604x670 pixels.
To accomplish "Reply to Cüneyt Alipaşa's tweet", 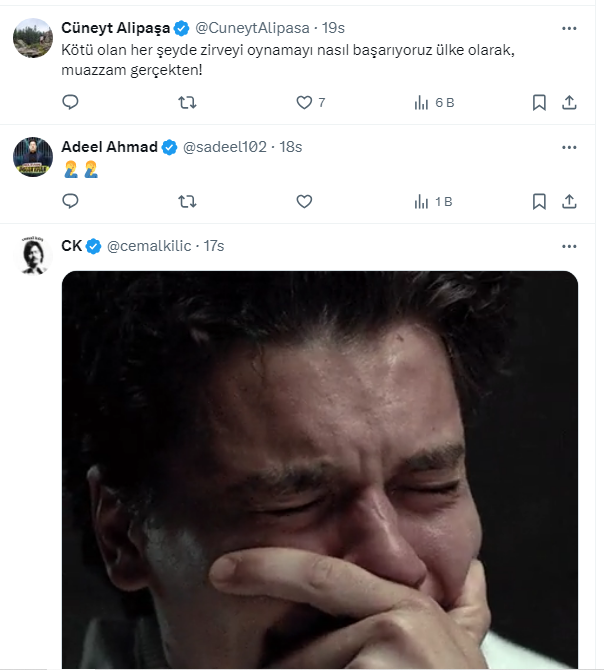I will pyautogui.click(x=70, y=102).
